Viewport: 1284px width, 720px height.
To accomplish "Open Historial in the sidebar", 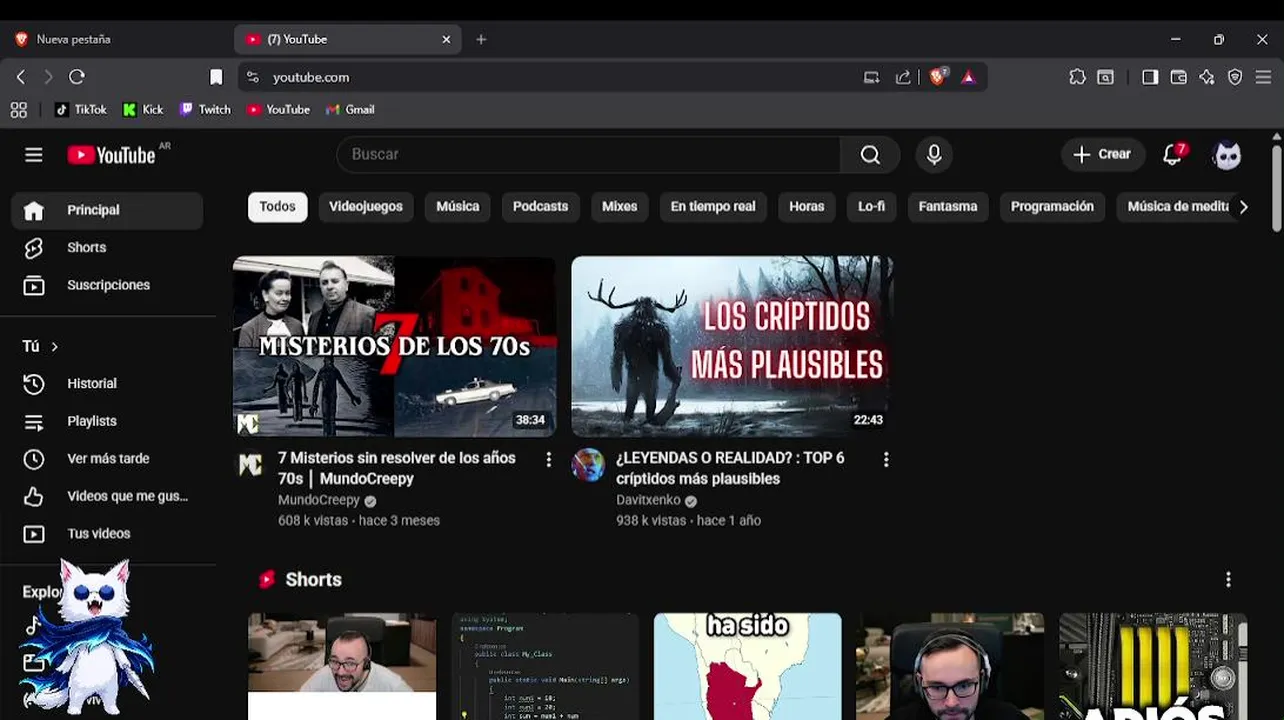I will point(107,384).
